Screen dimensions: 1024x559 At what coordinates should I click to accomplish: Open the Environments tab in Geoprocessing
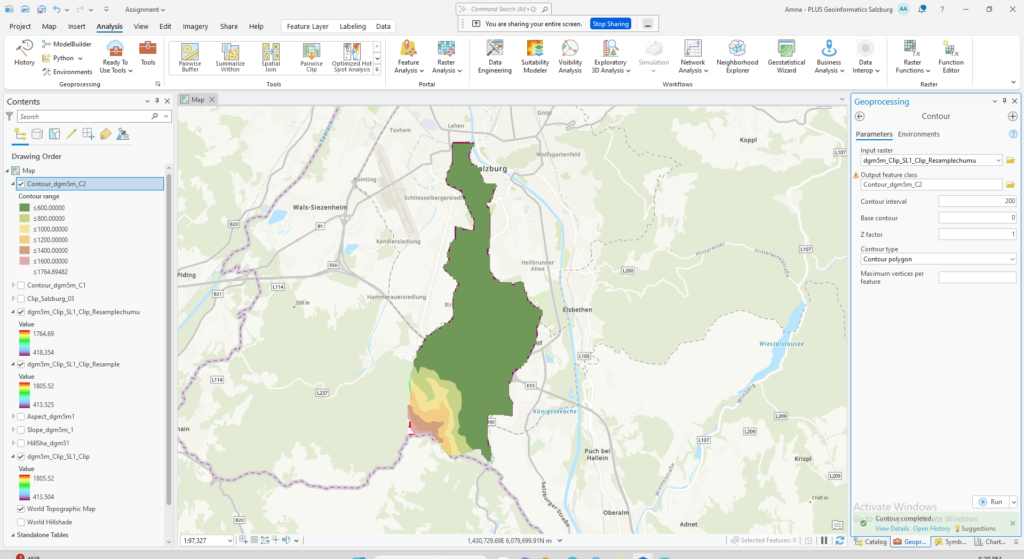918,134
